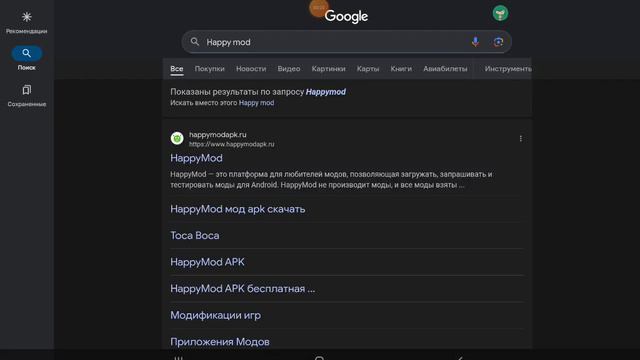Switch to the Видео tab

(289, 69)
